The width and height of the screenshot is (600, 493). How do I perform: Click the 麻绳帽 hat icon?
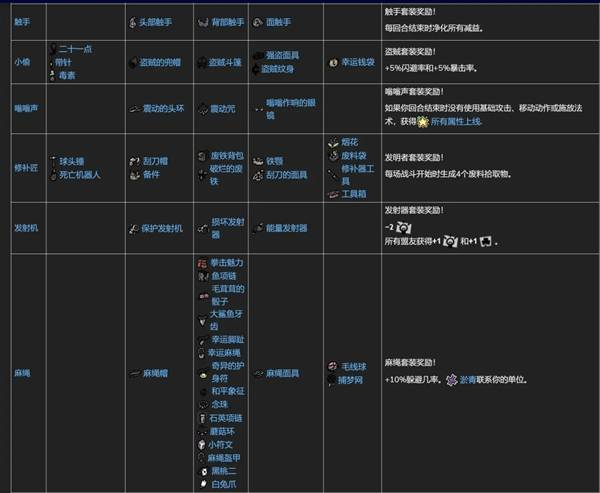point(132,373)
